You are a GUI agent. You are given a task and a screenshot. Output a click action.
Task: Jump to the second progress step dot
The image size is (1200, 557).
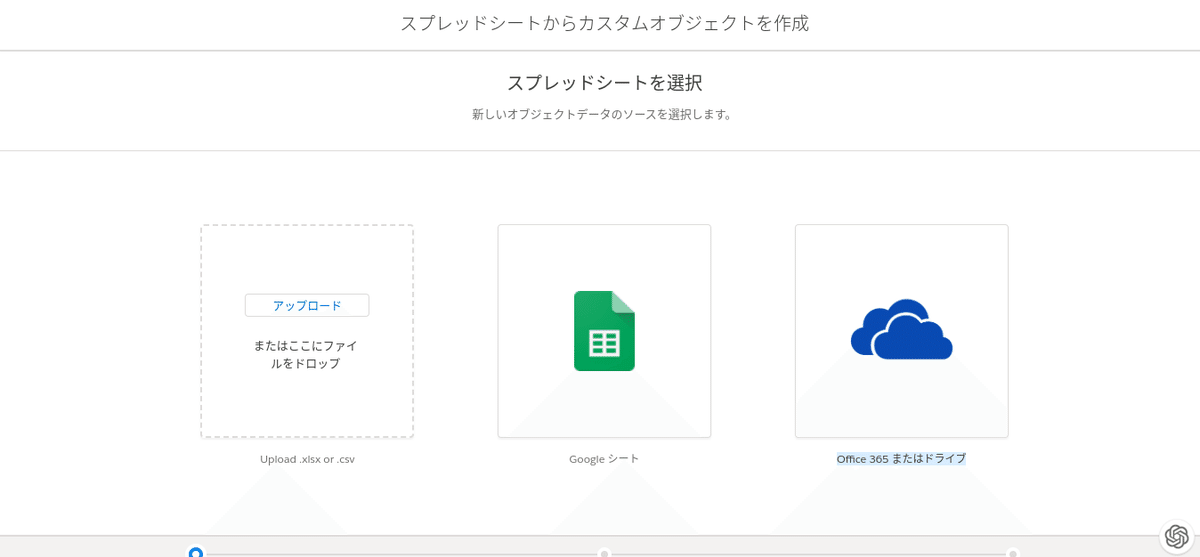[604, 553]
